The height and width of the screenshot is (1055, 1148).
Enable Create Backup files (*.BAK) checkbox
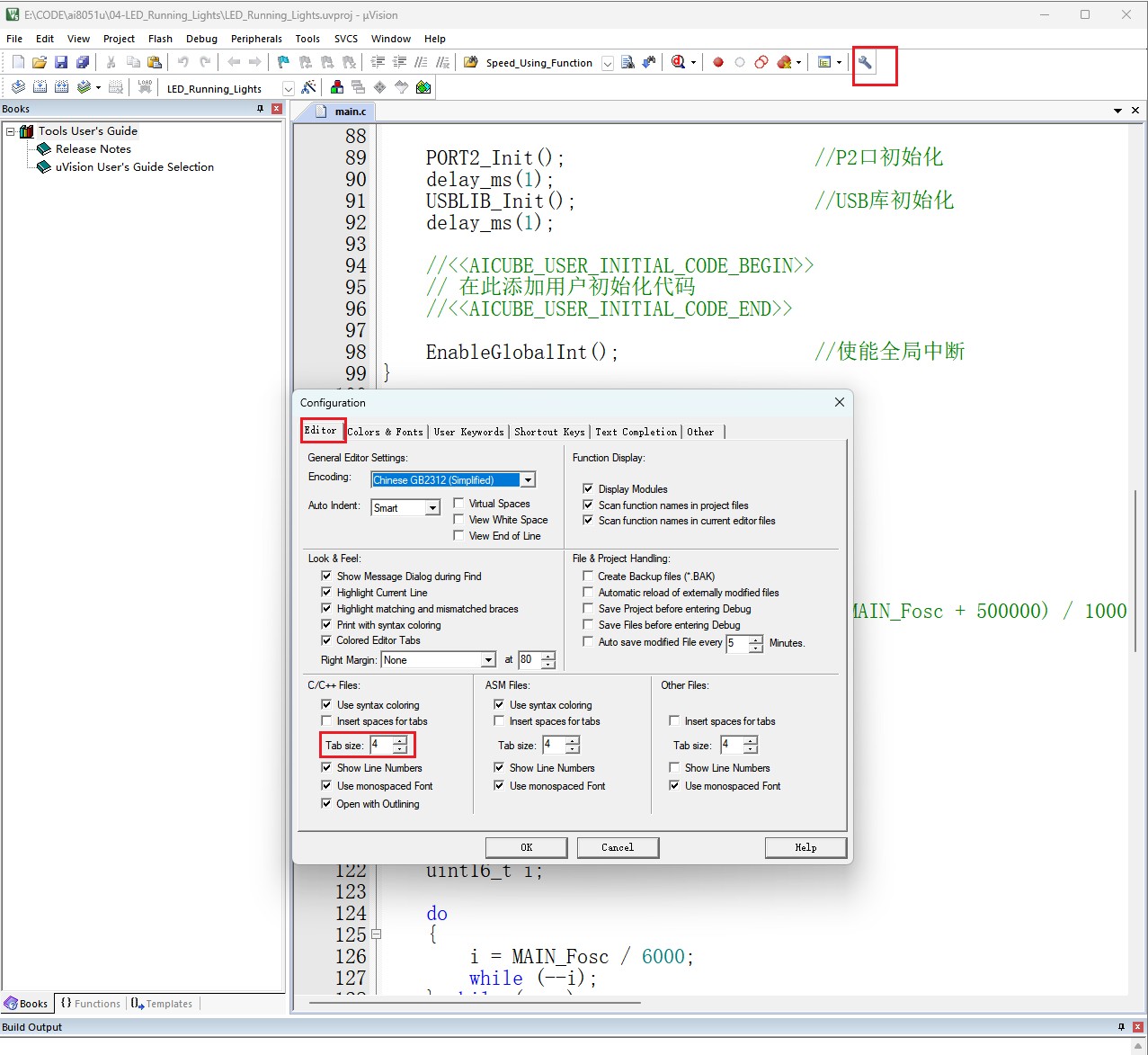(x=588, y=577)
